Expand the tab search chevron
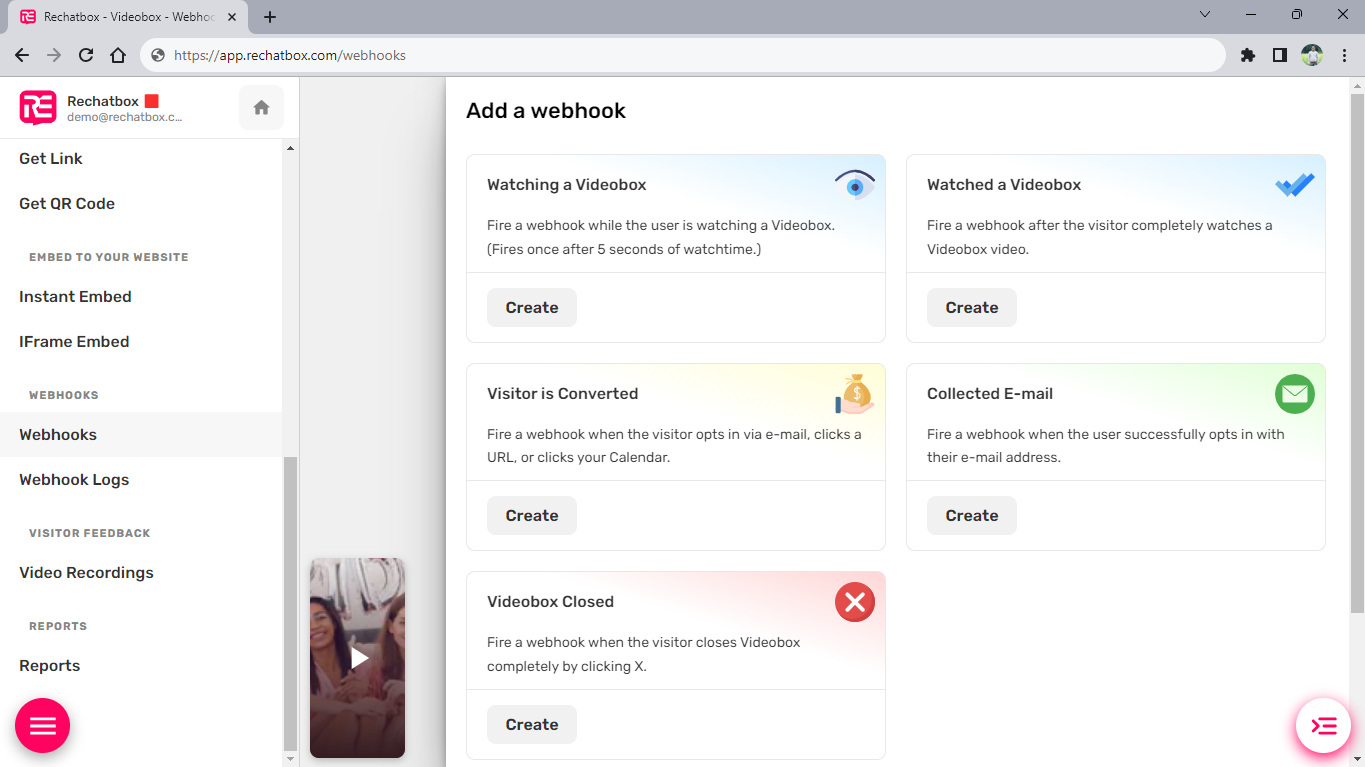This screenshot has width=1365, height=767. click(x=1205, y=15)
